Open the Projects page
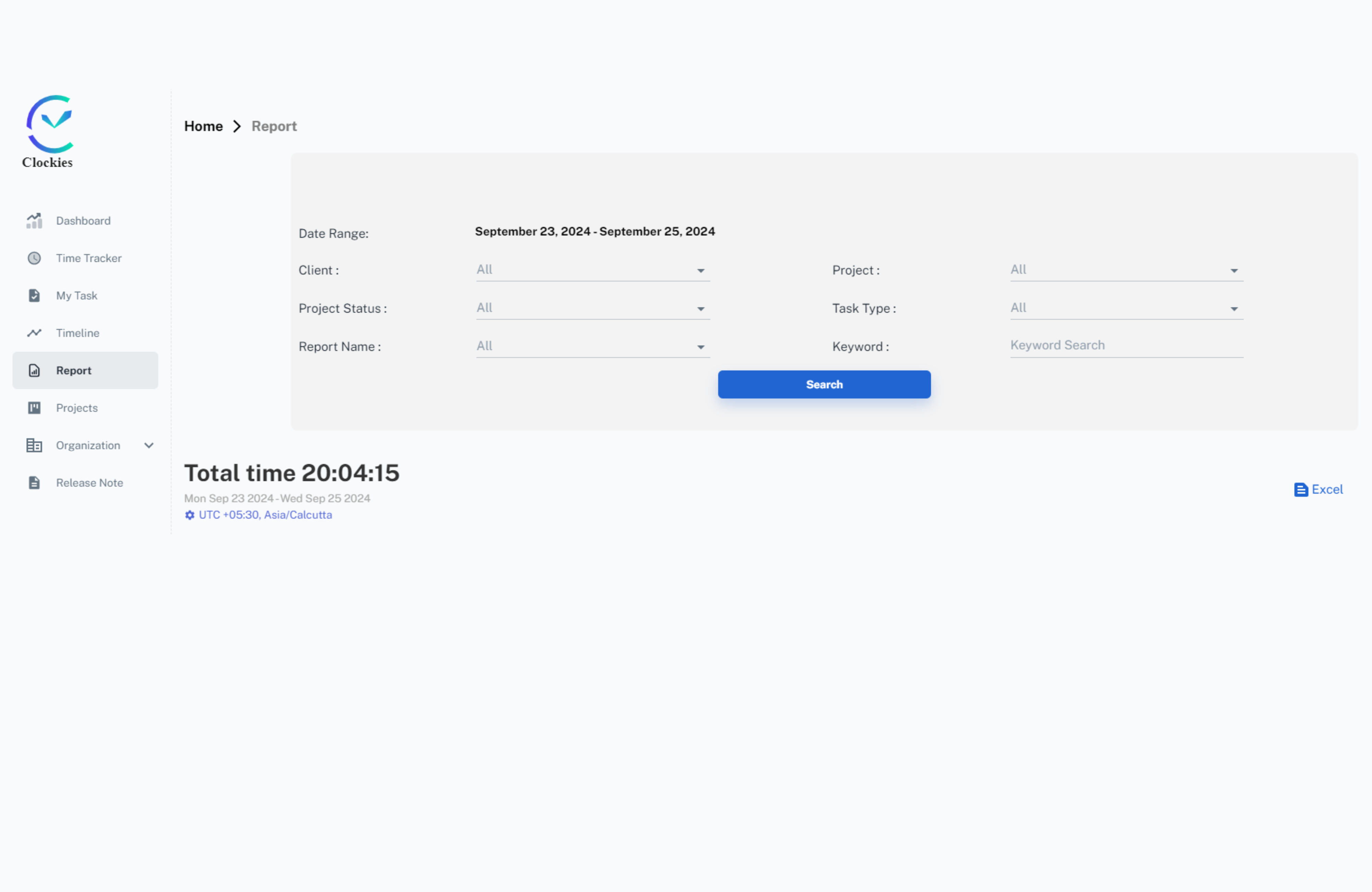 (85, 408)
